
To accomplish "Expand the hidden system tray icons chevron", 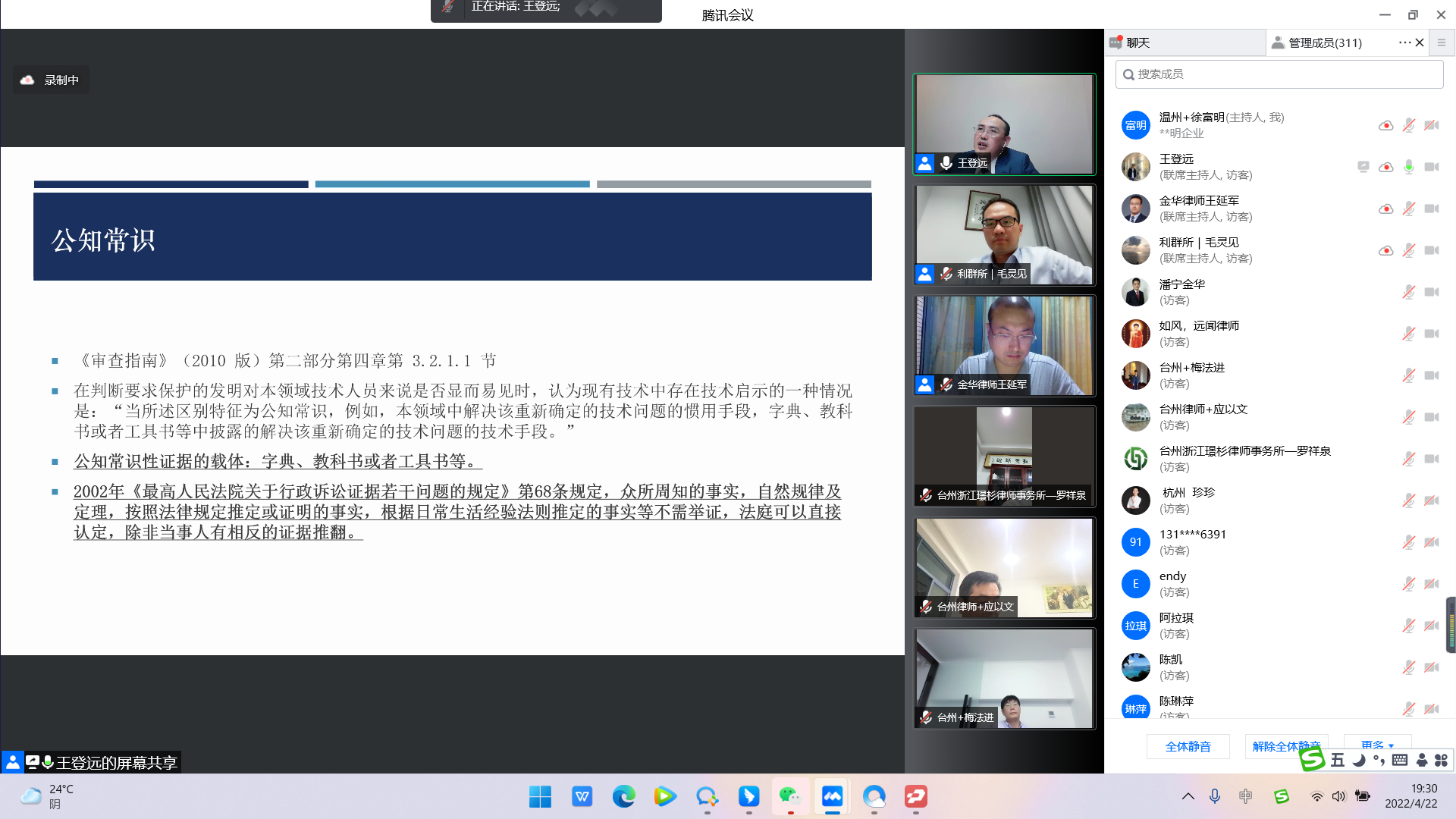I will (x=1188, y=796).
